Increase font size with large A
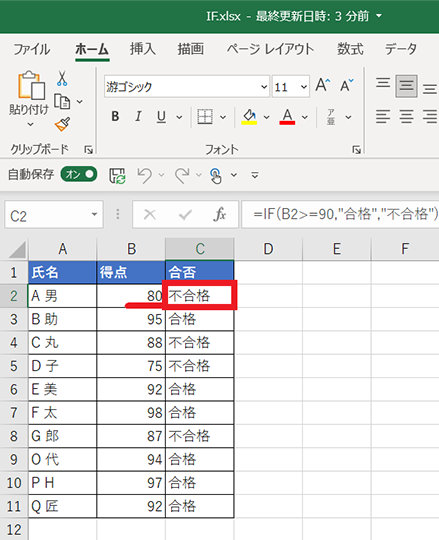Screen dimensions: 439x540 coord(323,85)
